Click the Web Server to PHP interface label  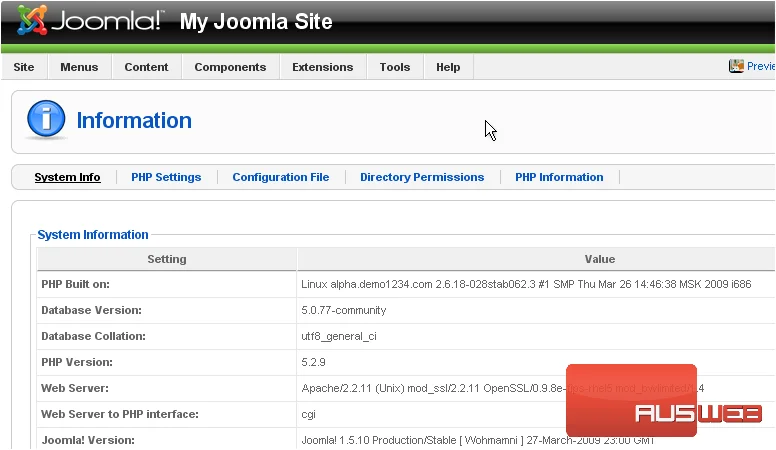point(120,414)
